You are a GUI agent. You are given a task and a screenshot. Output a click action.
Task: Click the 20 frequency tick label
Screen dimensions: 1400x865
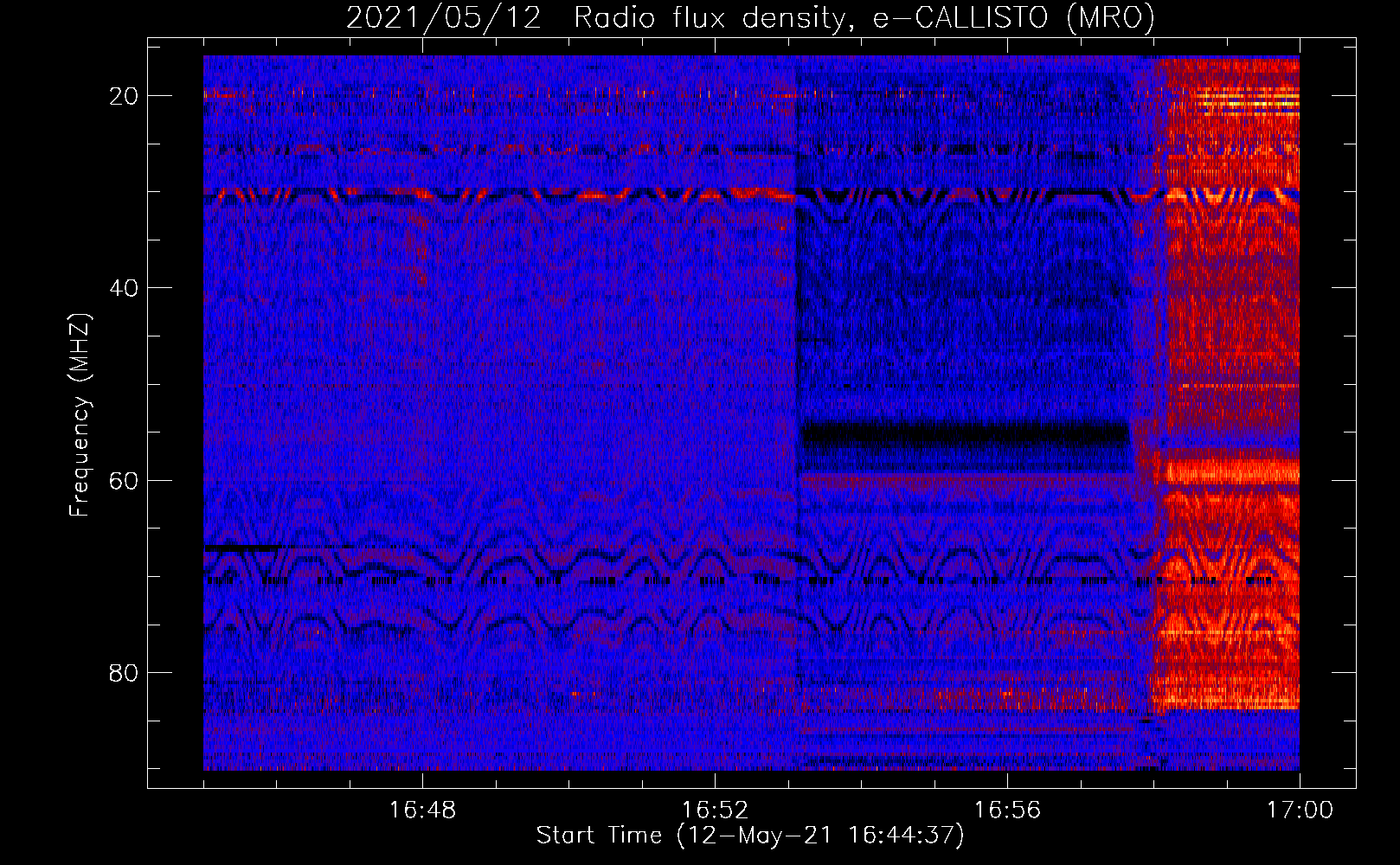tap(124, 96)
